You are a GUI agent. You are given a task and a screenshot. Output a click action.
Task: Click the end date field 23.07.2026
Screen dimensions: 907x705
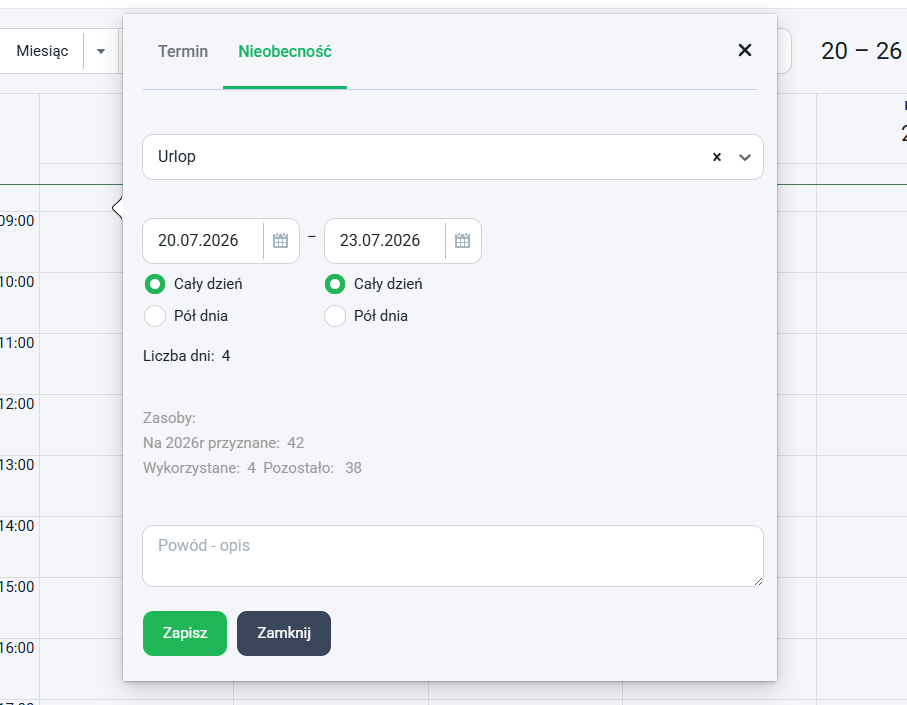tap(385, 241)
